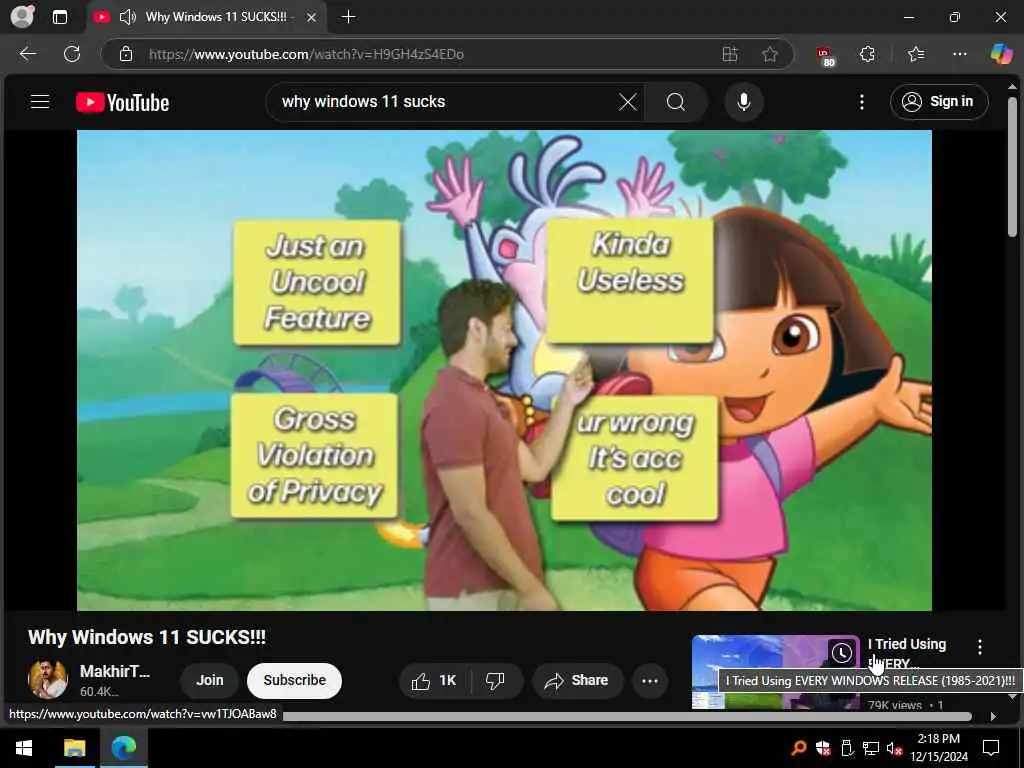Open network status tray icon
Viewport: 1024px width, 768px height.
click(x=871, y=748)
